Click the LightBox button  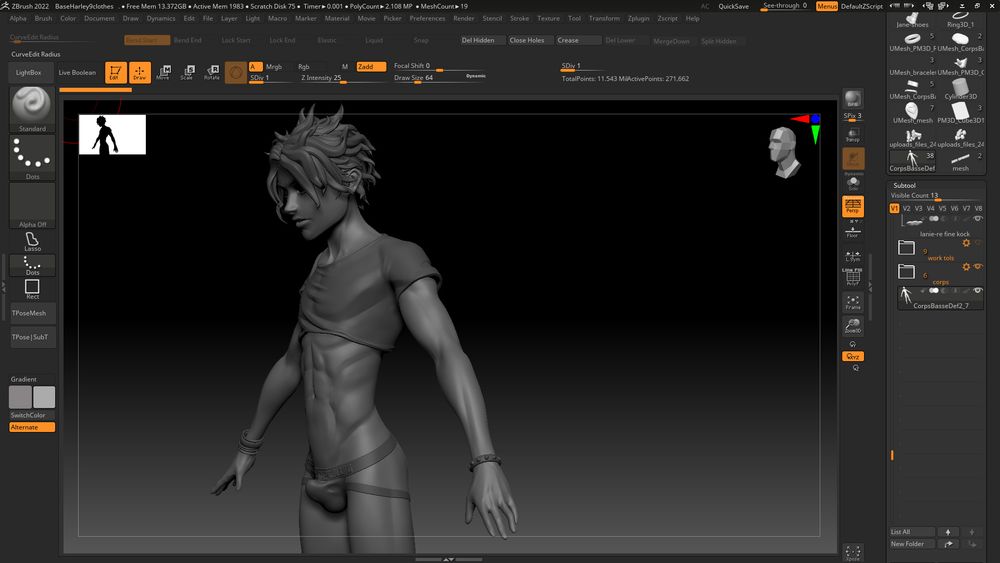[29, 72]
